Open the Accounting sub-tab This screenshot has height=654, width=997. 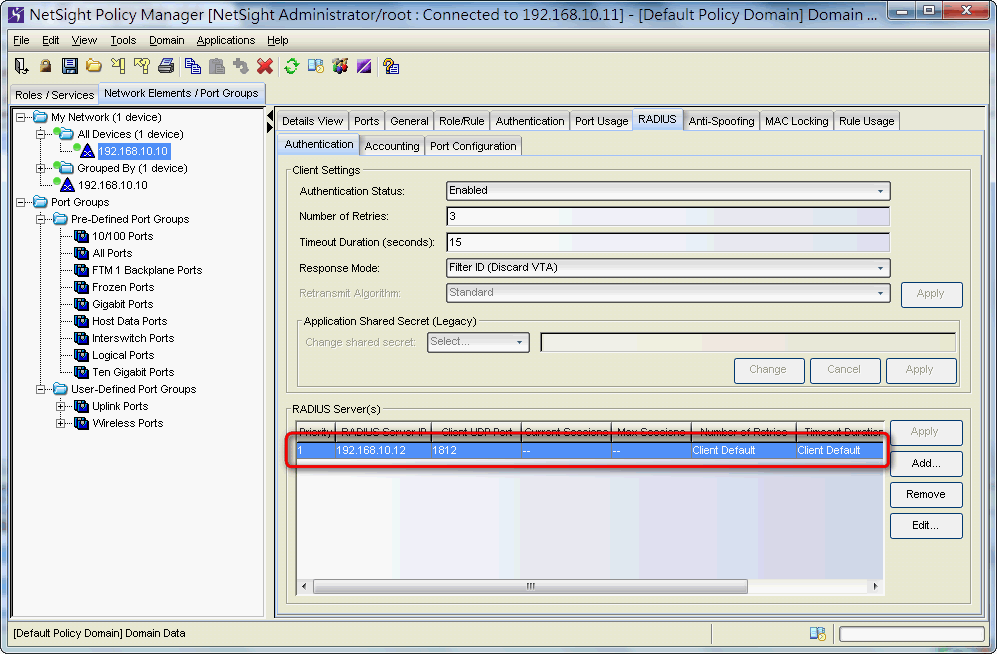[392, 146]
